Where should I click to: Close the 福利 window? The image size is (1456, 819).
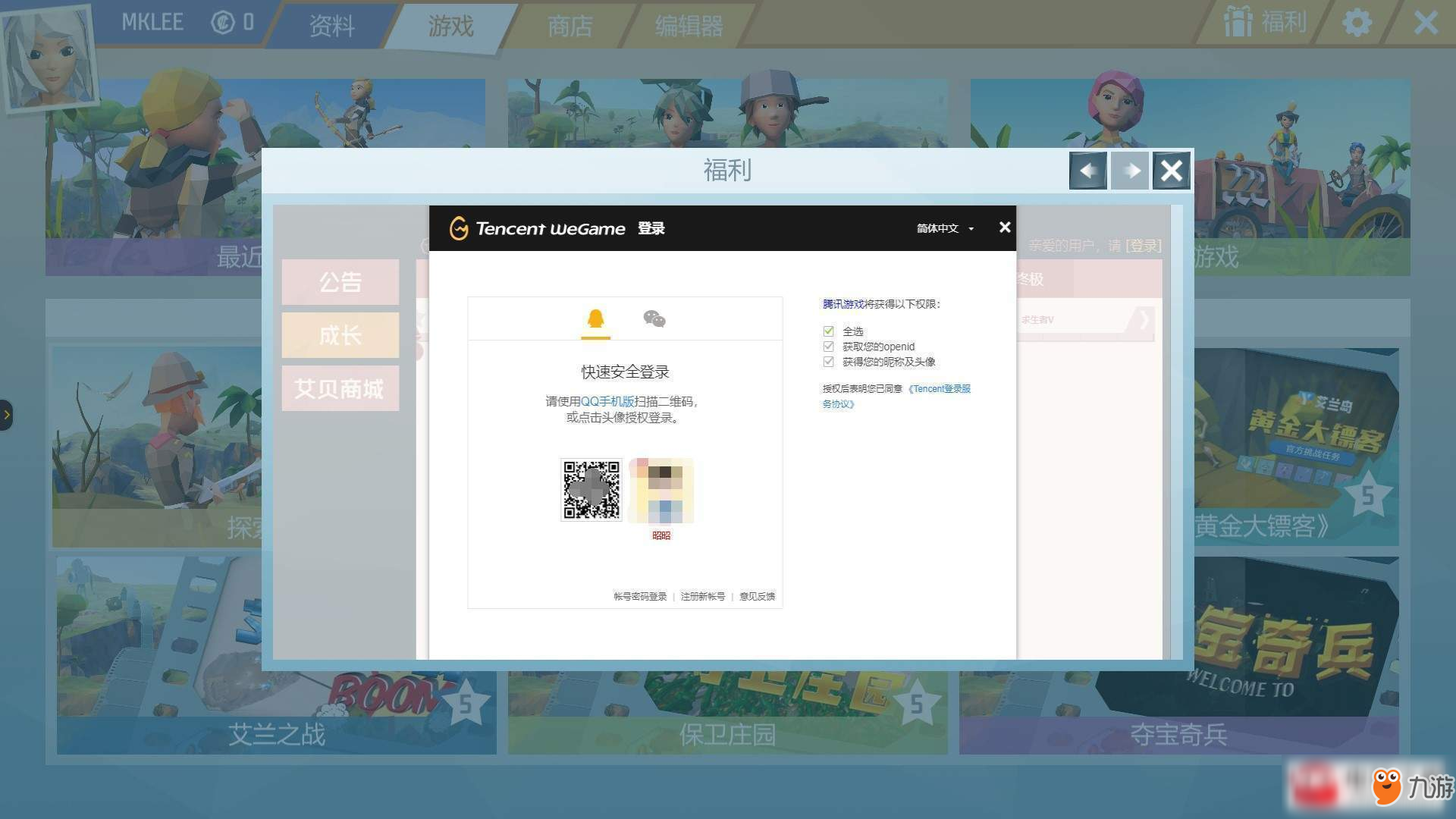point(1172,171)
